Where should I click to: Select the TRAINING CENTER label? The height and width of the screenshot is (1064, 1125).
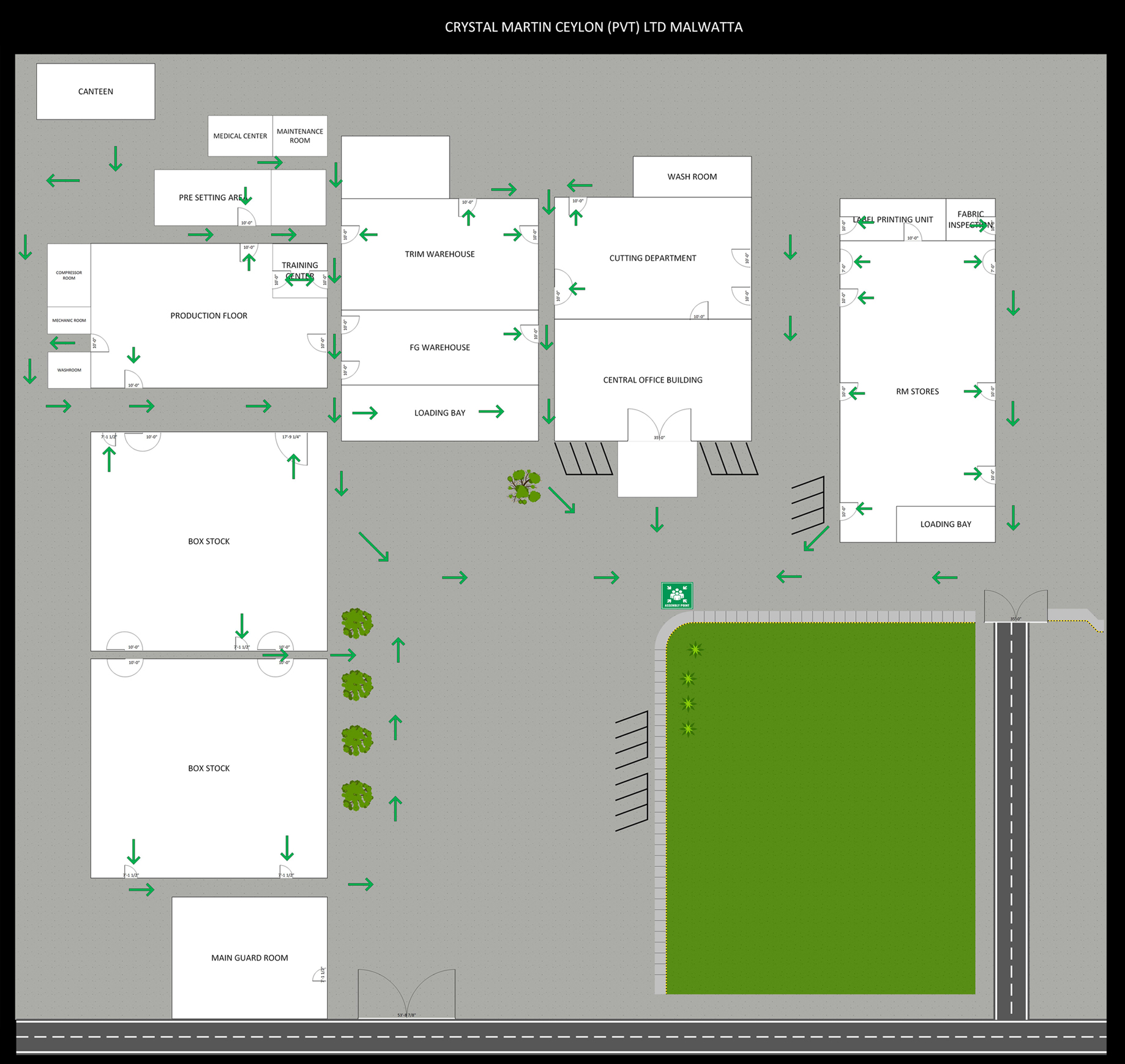(x=300, y=271)
